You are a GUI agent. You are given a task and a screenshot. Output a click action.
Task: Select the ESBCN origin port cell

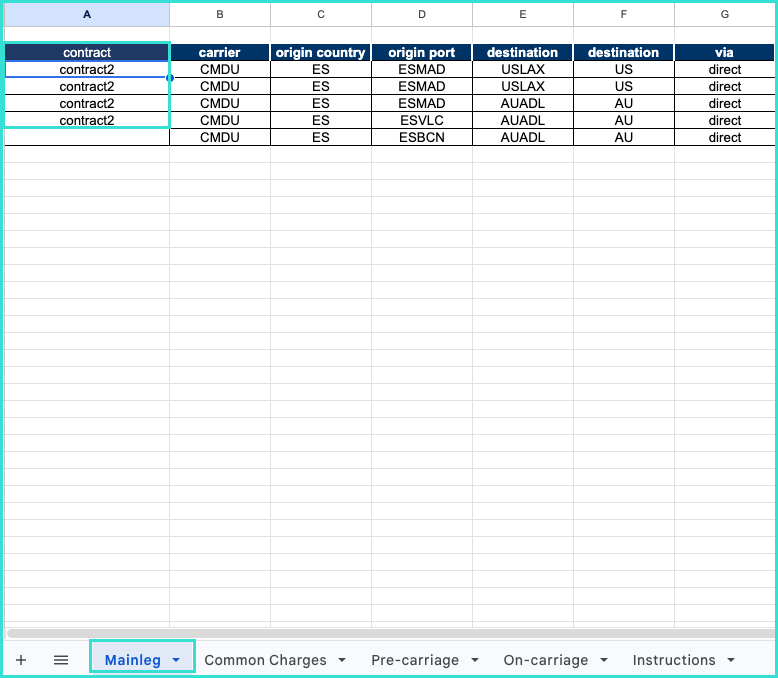tap(421, 137)
